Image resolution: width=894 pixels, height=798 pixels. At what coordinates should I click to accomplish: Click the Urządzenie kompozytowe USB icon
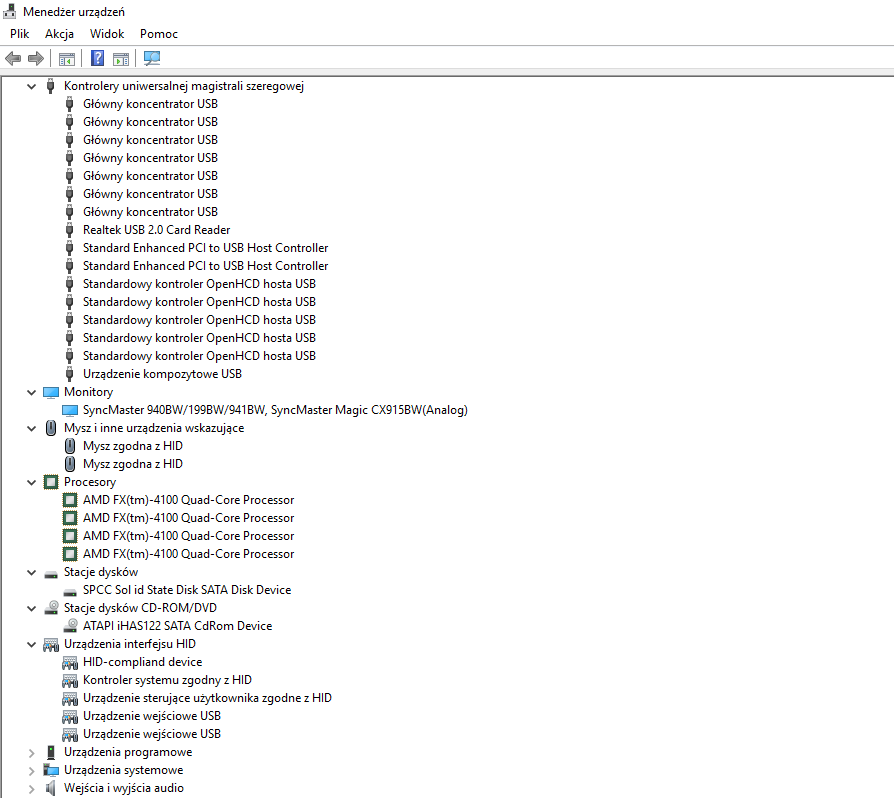pos(70,374)
